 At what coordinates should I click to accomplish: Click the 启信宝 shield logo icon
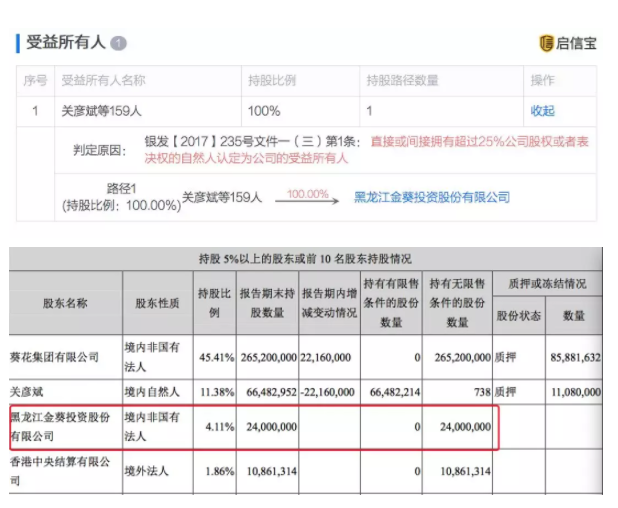point(546,43)
